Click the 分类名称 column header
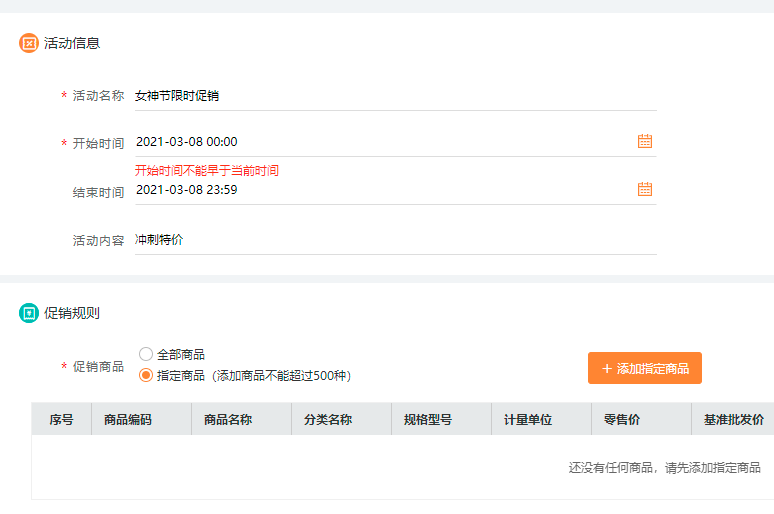774x514 pixels. pyautogui.click(x=328, y=420)
